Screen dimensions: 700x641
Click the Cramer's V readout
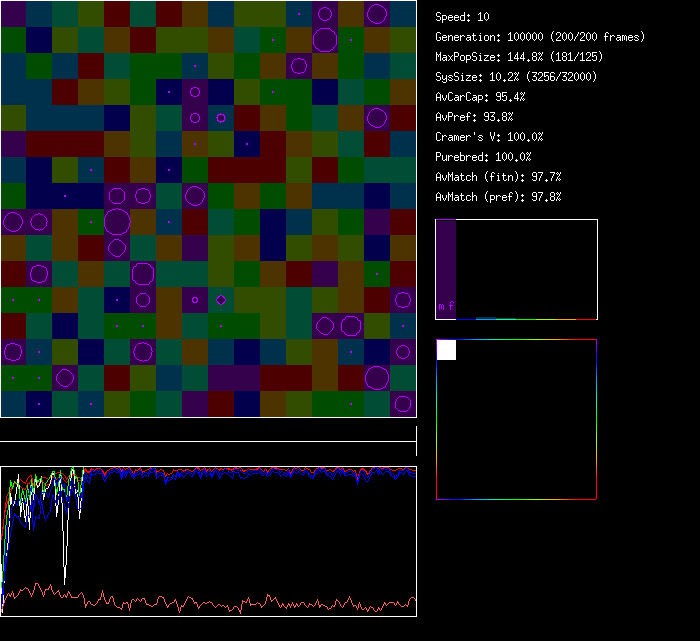[x=490, y=137]
